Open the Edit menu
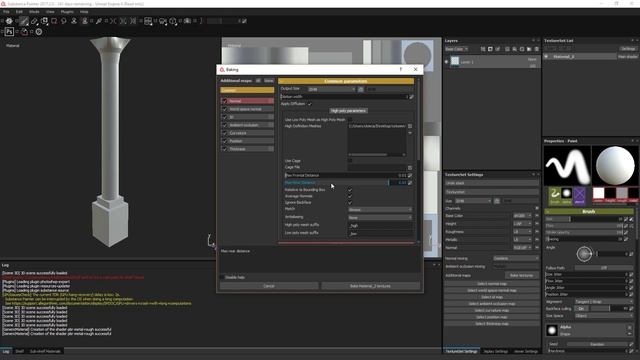The image size is (640, 360). [19, 12]
